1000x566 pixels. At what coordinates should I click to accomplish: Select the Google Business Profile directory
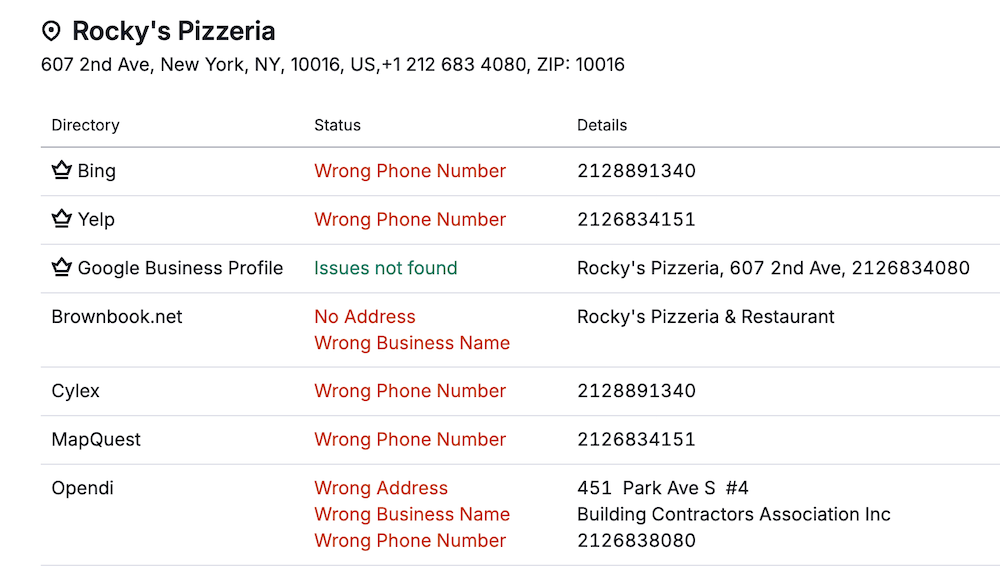tap(180, 268)
